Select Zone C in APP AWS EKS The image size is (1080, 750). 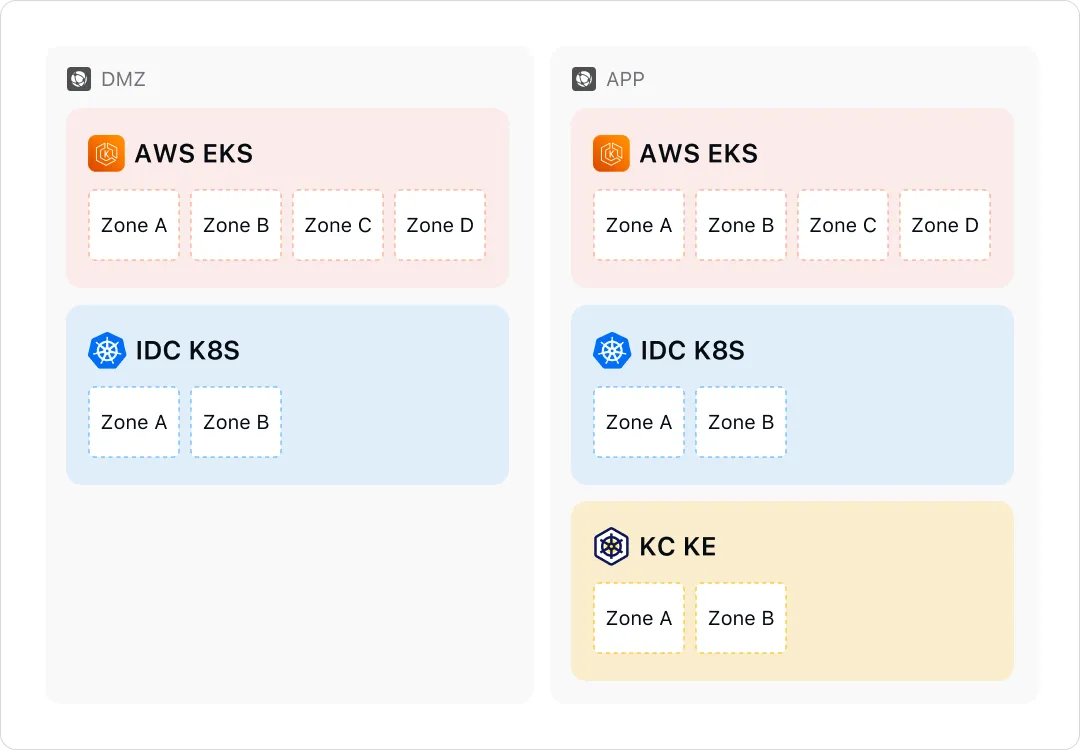click(842, 225)
